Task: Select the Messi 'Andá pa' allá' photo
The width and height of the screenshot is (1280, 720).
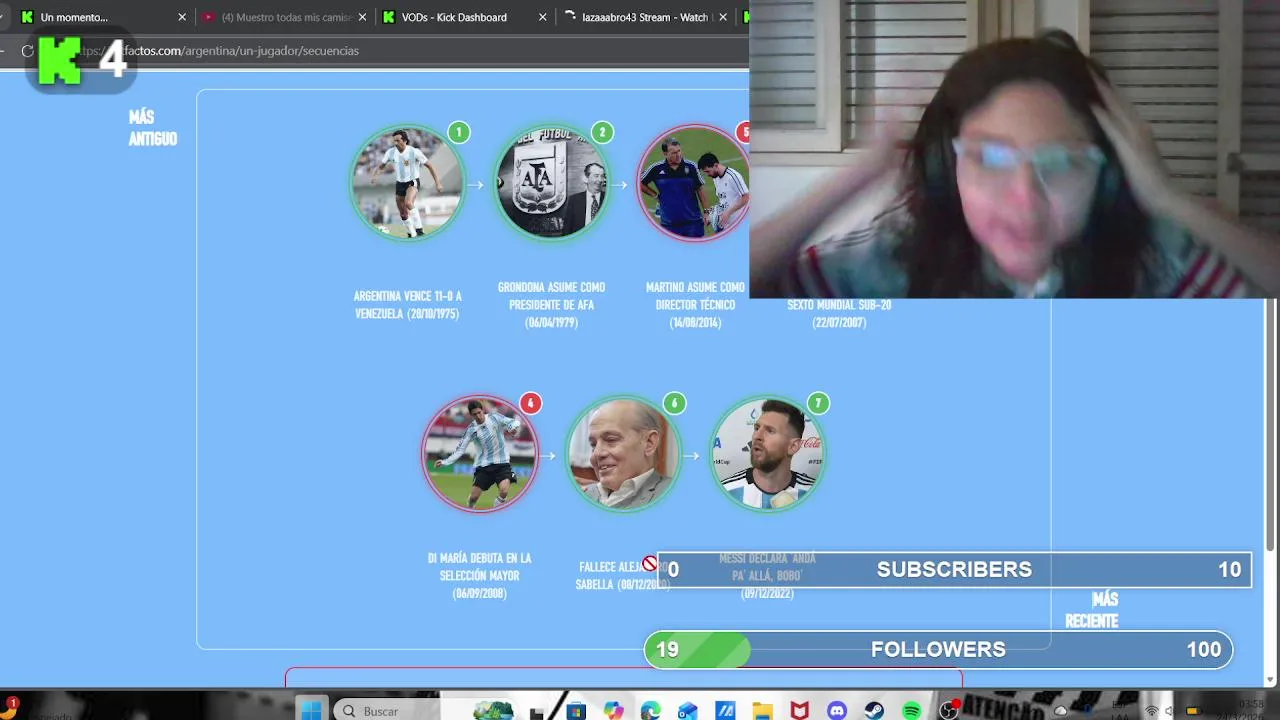Action: click(x=767, y=454)
